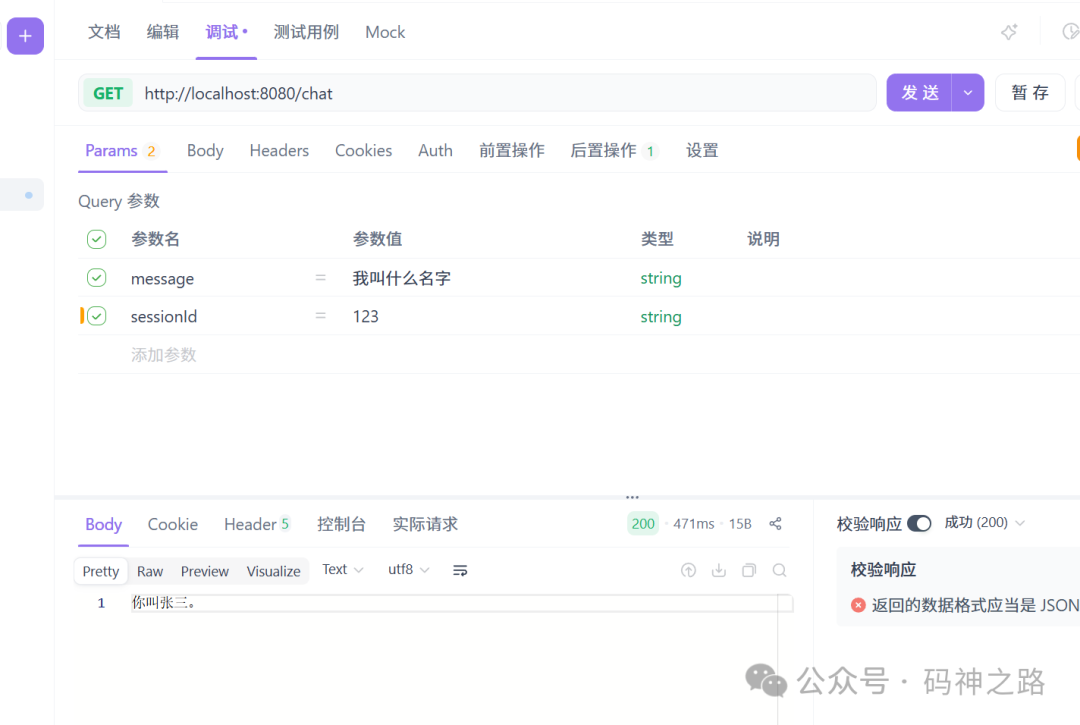Open the Text format dropdown
The height and width of the screenshot is (725, 1080).
(341, 569)
